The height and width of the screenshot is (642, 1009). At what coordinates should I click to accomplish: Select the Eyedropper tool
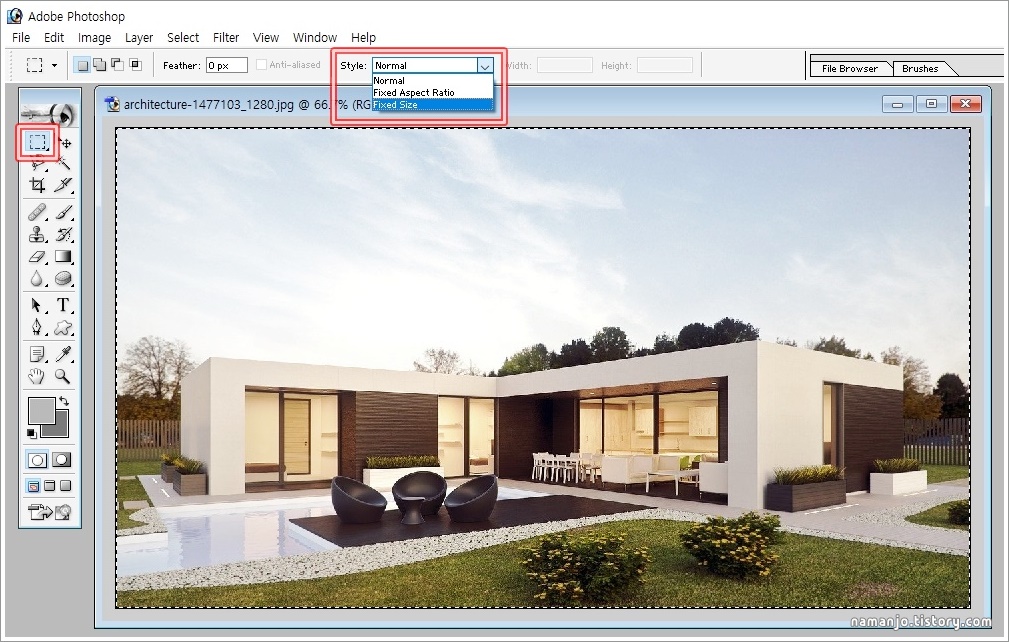64,354
